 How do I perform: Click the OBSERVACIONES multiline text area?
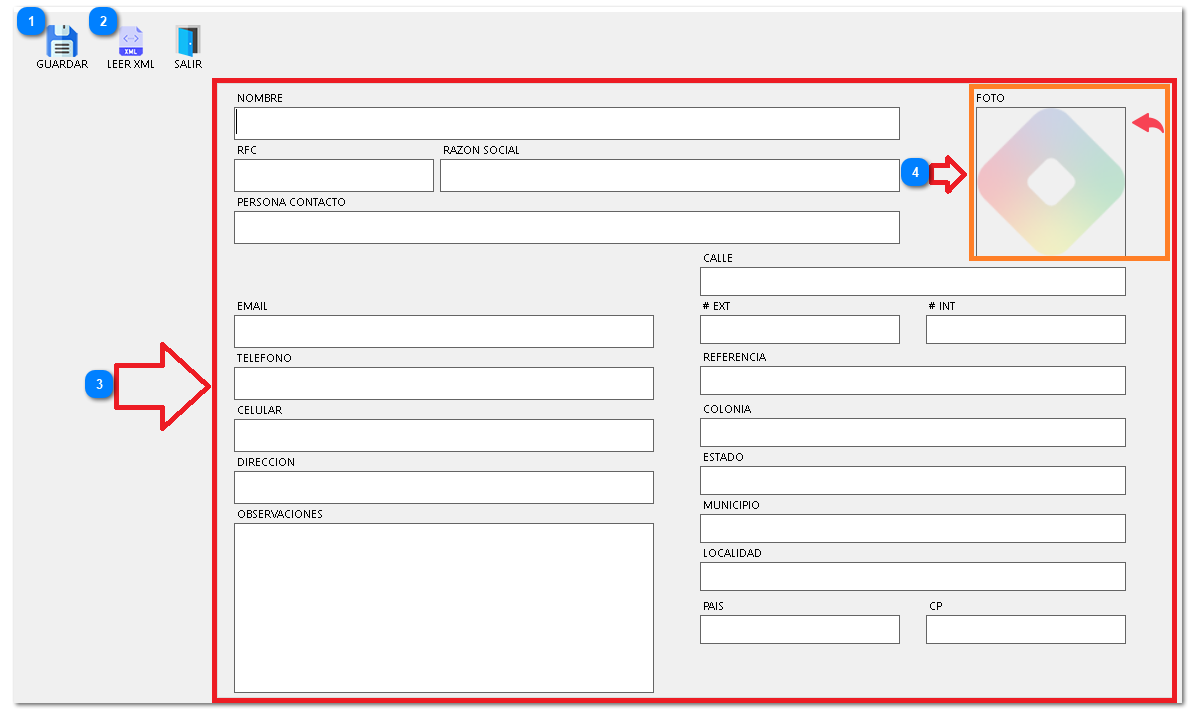tap(443, 607)
